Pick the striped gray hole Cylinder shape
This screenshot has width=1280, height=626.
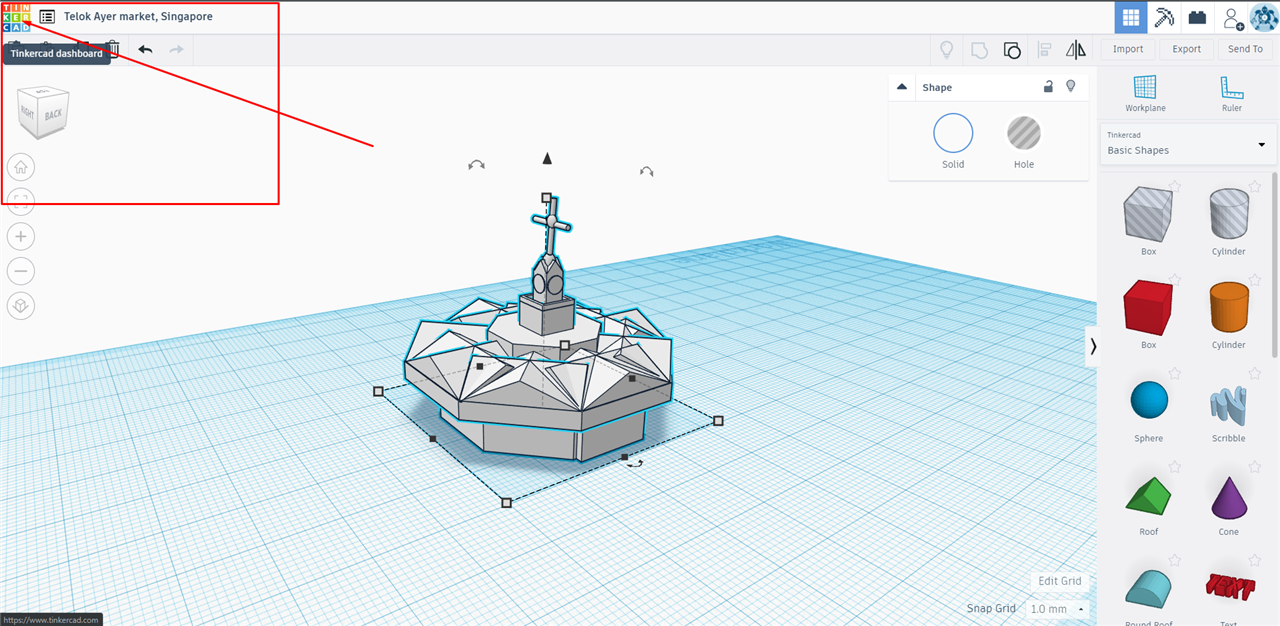pyautogui.click(x=1229, y=213)
